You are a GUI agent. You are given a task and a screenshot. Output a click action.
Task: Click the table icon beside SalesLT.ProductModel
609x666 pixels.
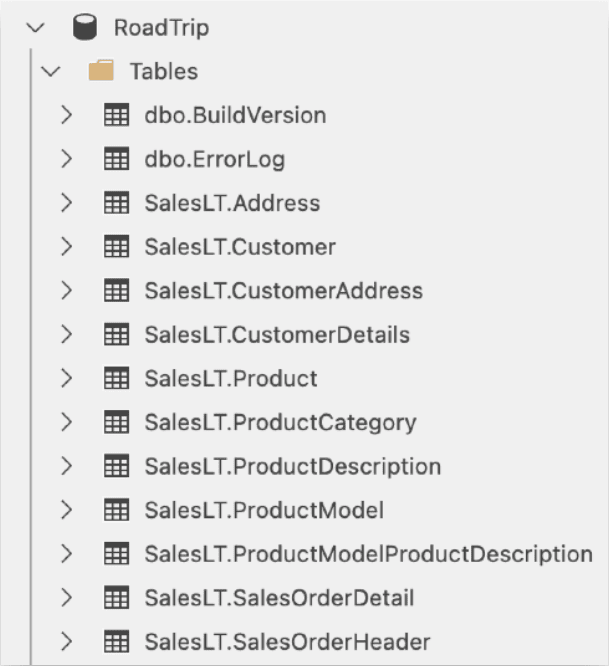[x=116, y=510]
